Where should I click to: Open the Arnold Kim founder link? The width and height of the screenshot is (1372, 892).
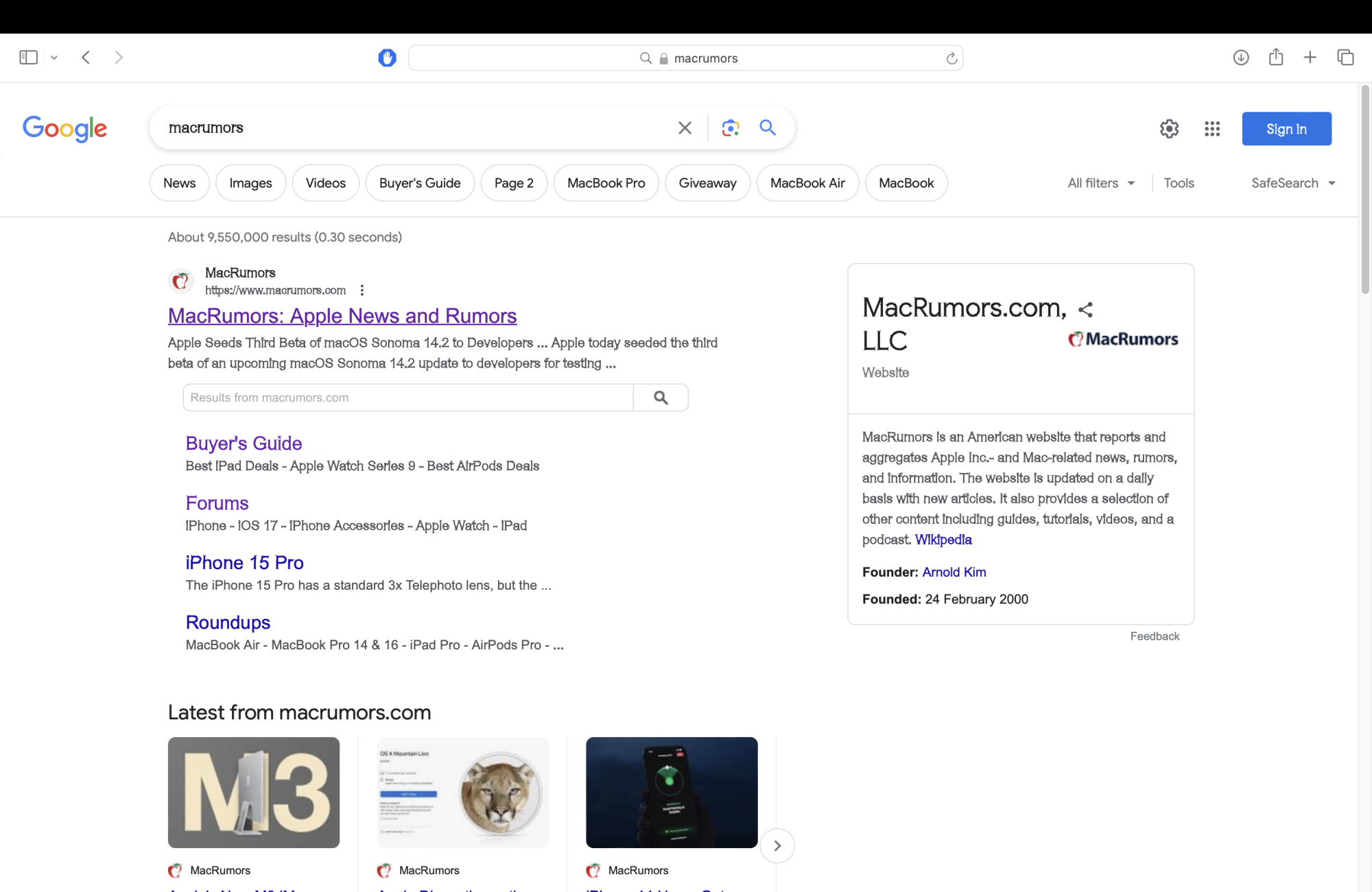click(x=954, y=572)
